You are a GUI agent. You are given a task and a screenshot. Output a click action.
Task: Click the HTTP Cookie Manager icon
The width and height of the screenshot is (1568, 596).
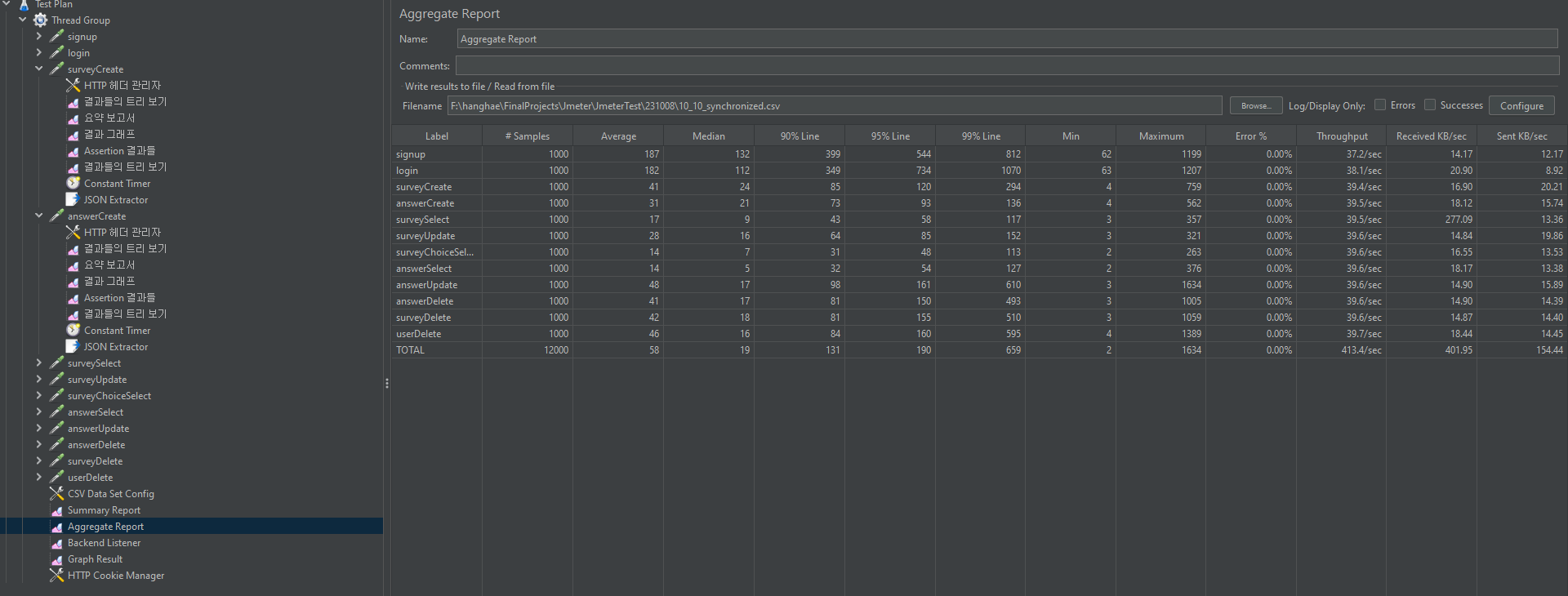click(x=56, y=575)
